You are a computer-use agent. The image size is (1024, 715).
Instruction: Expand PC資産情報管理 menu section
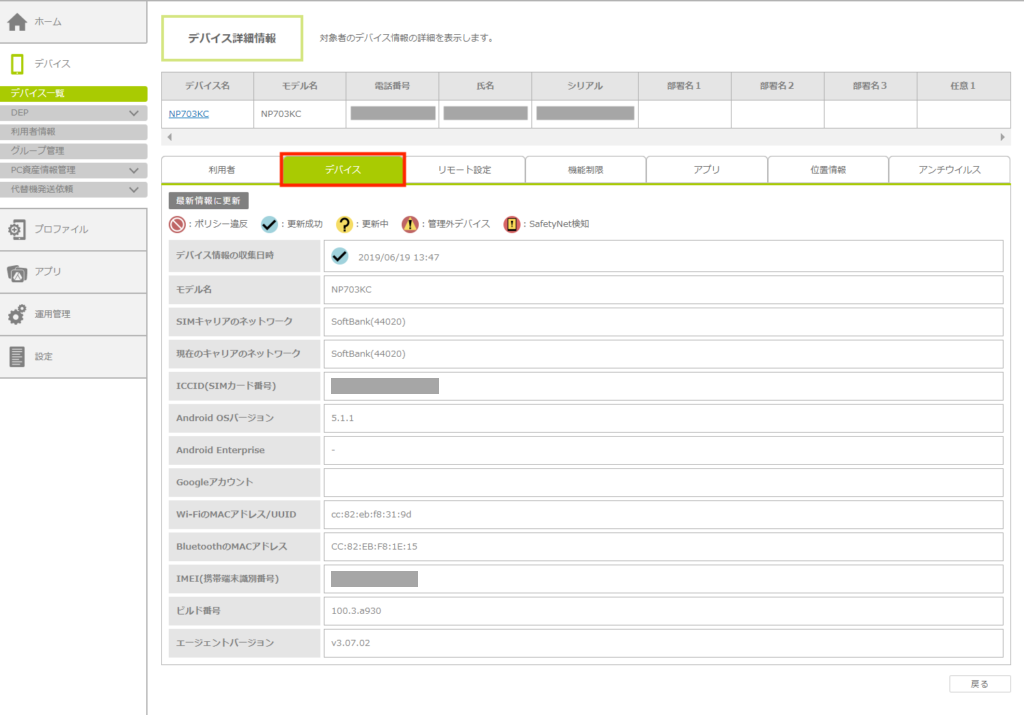click(134, 170)
